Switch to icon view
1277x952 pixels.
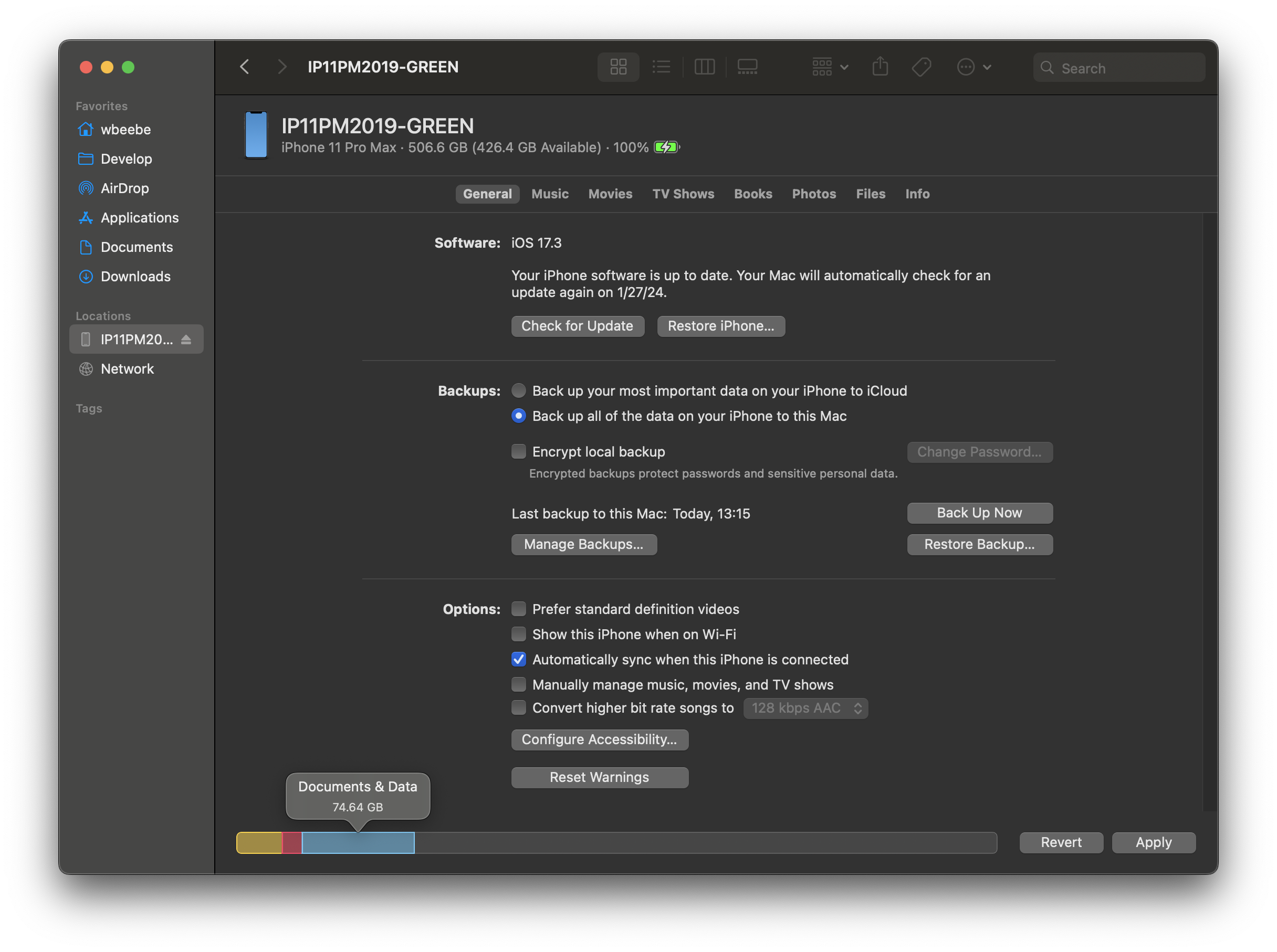coord(618,67)
